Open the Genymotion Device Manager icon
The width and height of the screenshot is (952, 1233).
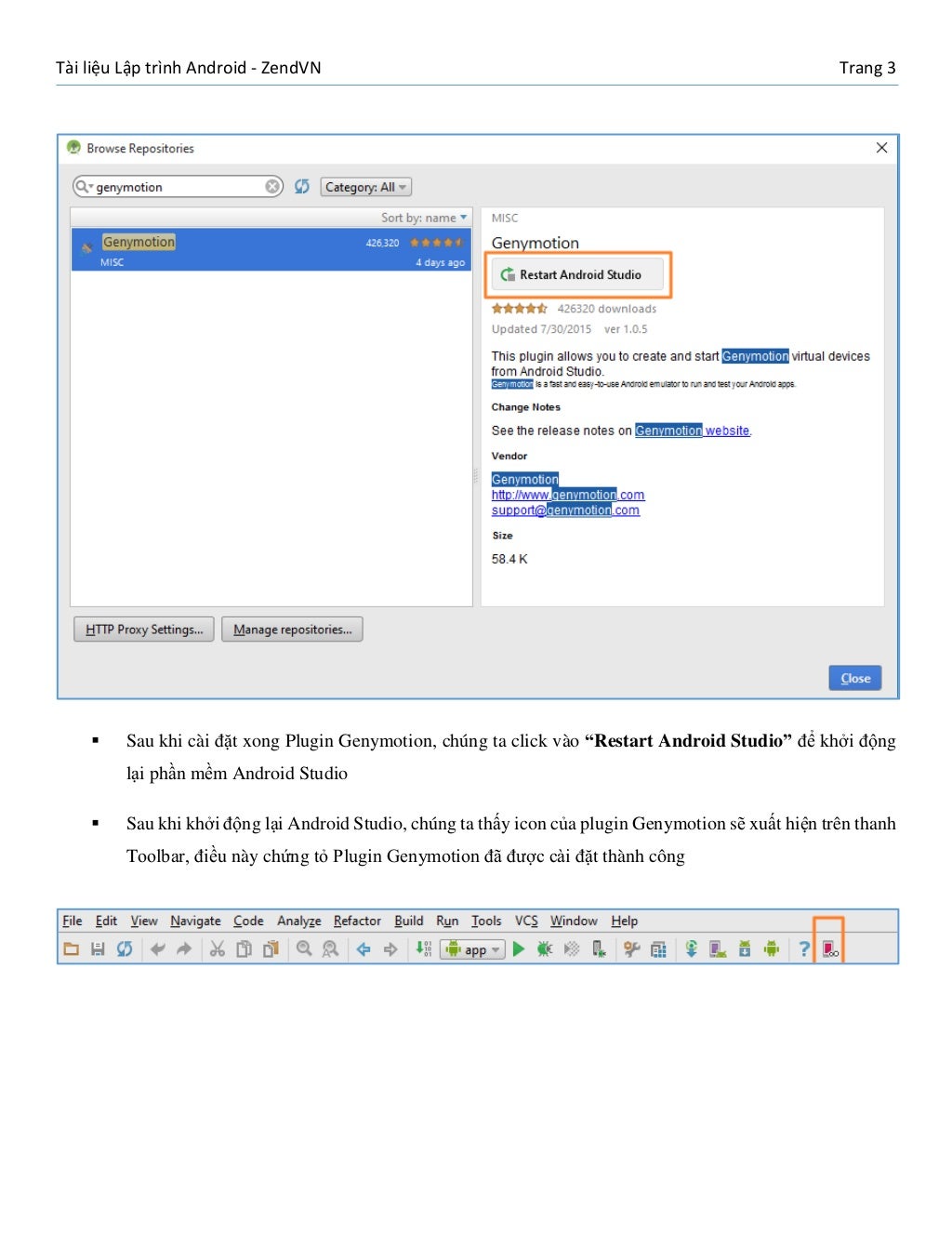pyautogui.click(x=830, y=949)
